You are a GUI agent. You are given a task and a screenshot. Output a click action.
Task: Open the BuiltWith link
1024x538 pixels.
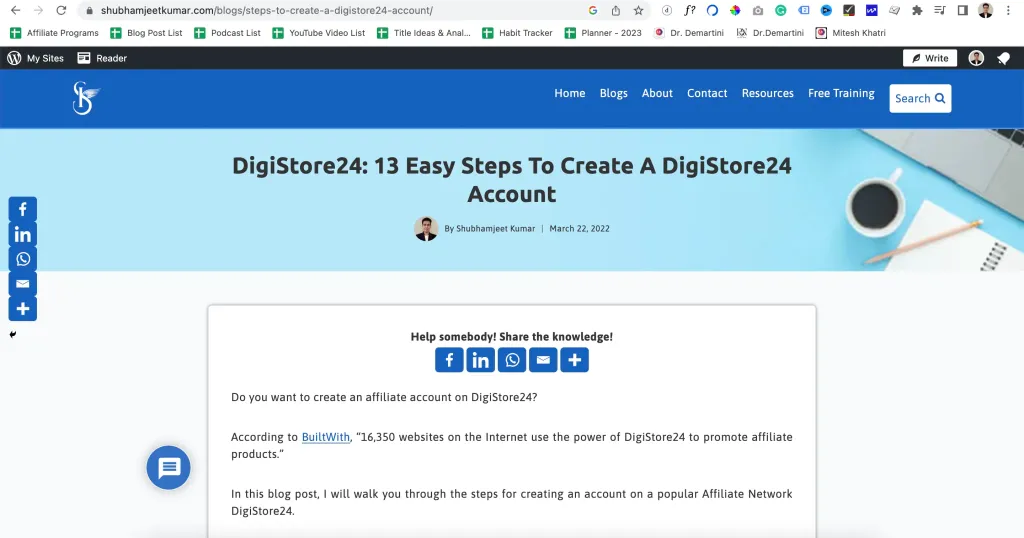click(x=326, y=437)
